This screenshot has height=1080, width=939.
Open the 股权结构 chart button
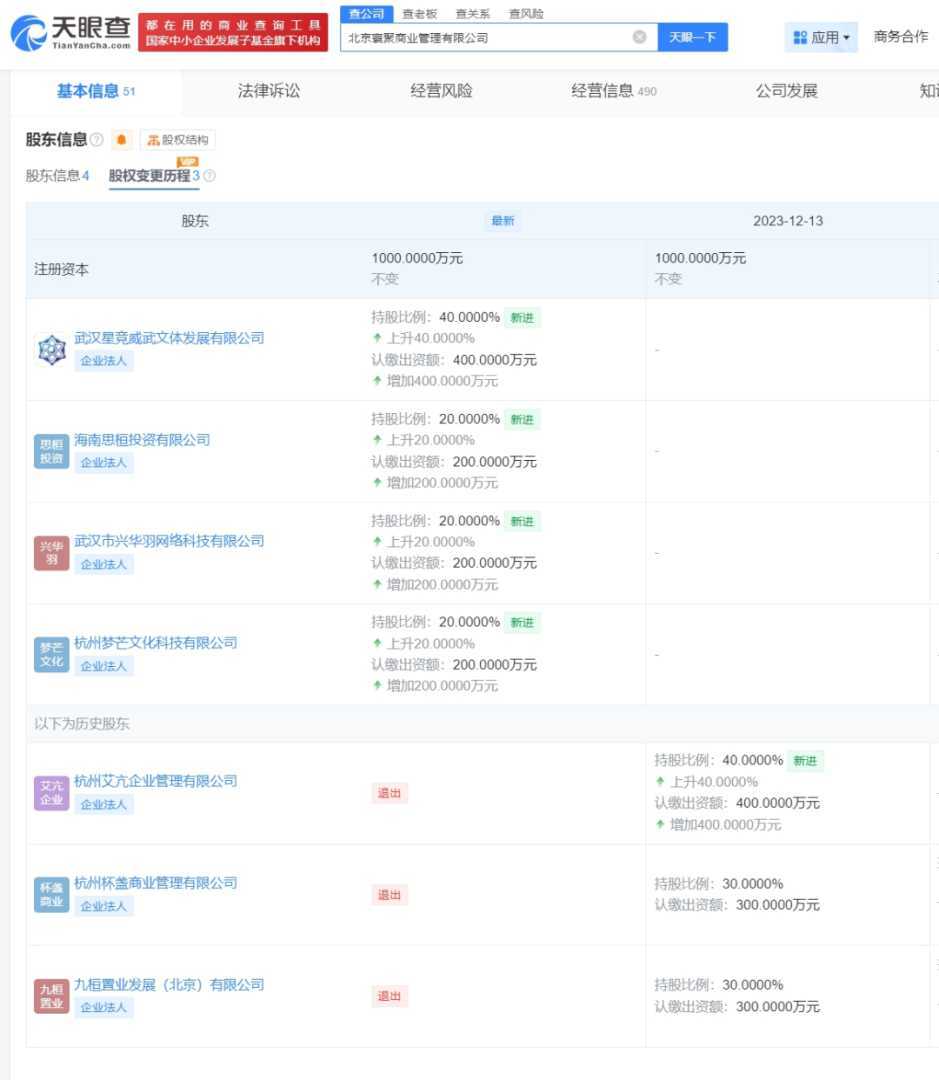[x=177, y=140]
